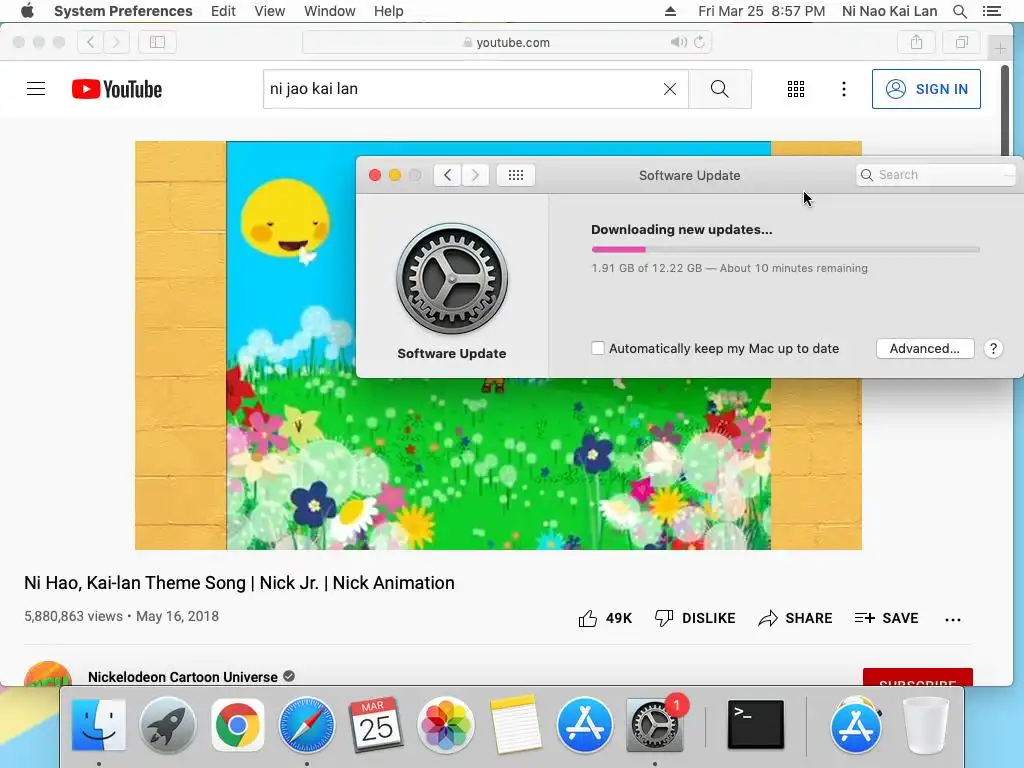Screen dimensions: 1024x768
Task: Open Notification Center list icon
Action: click(991, 11)
